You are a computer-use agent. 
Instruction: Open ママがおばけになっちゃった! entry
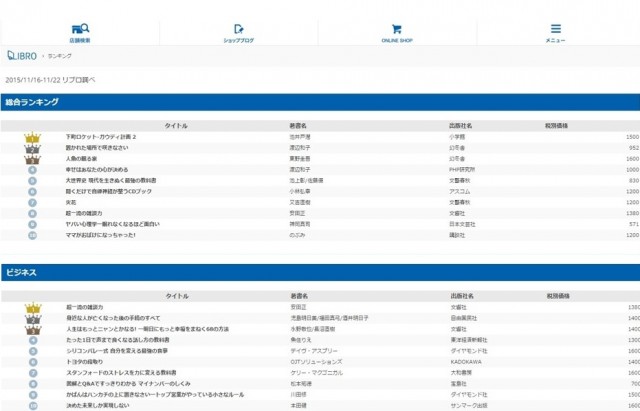tap(103, 235)
